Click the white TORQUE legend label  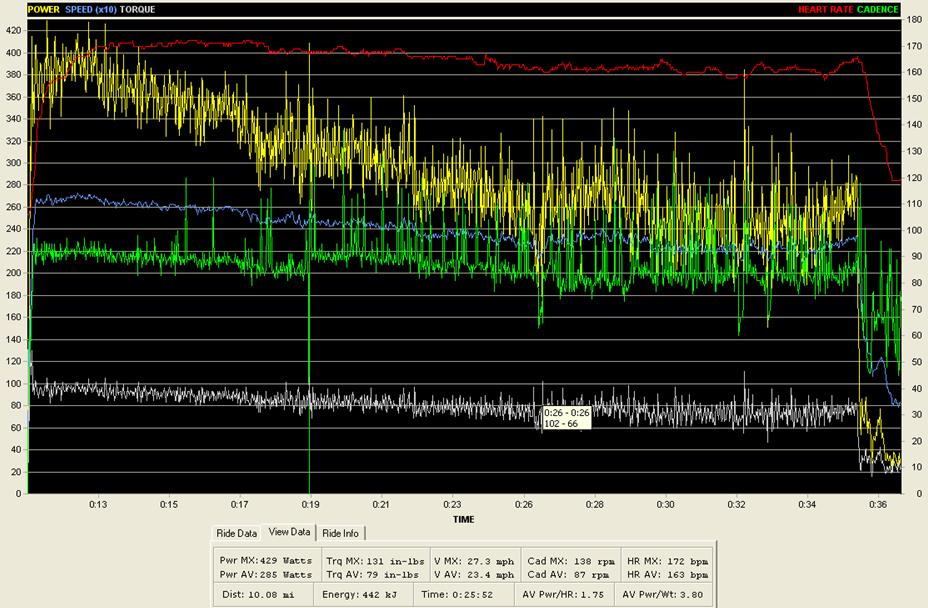tap(137, 9)
